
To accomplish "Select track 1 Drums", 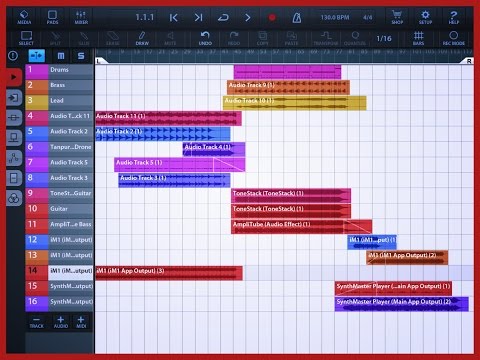I will 59,71.
